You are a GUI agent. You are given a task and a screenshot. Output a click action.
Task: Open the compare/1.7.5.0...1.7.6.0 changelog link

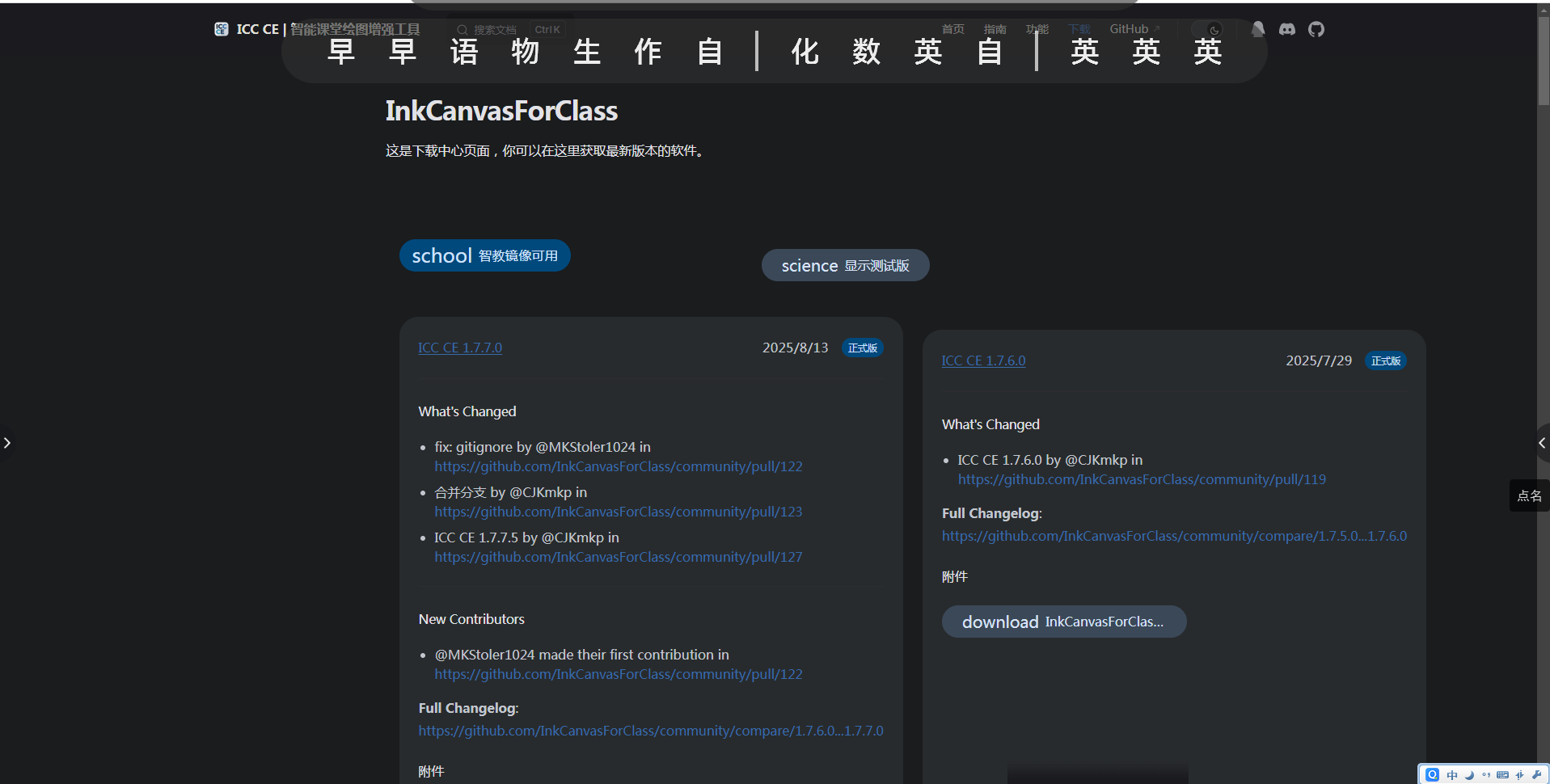pos(1174,536)
